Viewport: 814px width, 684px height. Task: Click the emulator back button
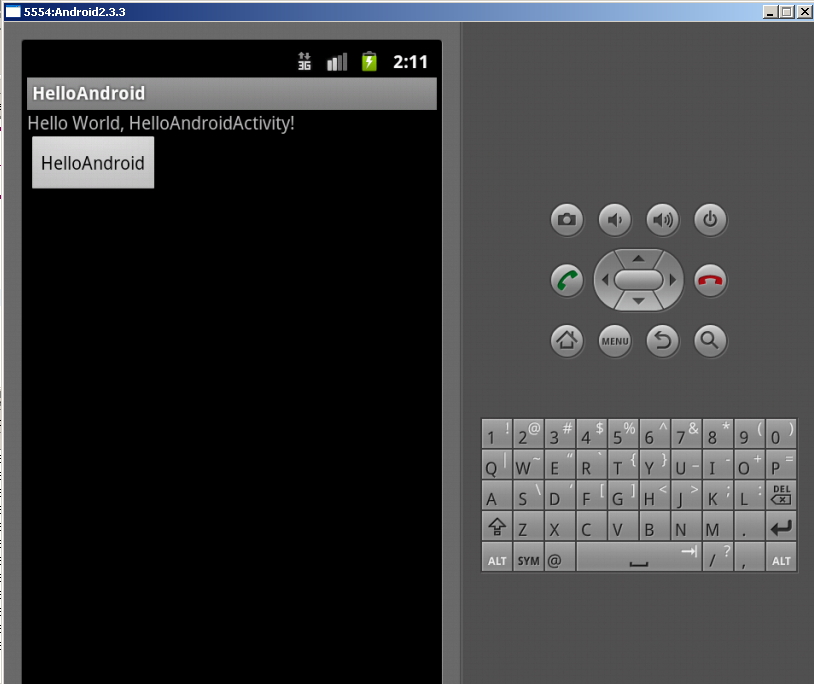coord(662,341)
